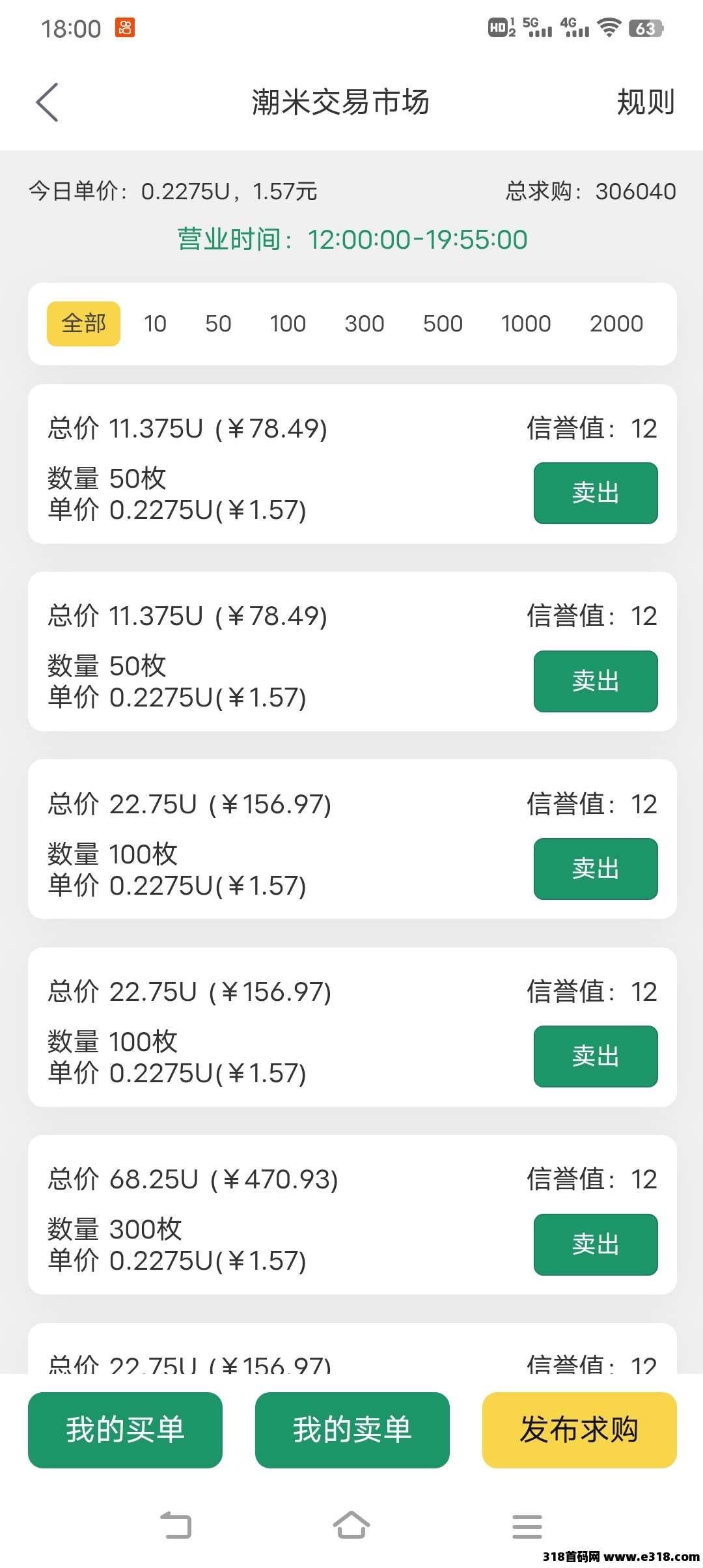Screen dimensions: 703x1568
Task: Open the 规则 rules page
Action: tap(645, 102)
